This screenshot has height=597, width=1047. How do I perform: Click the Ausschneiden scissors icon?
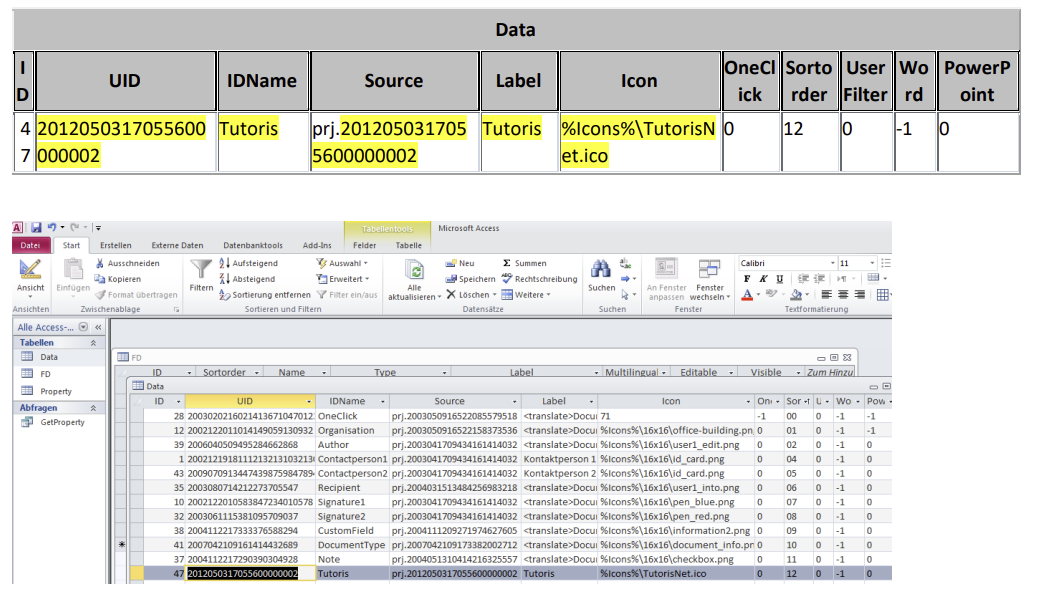tap(100, 263)
